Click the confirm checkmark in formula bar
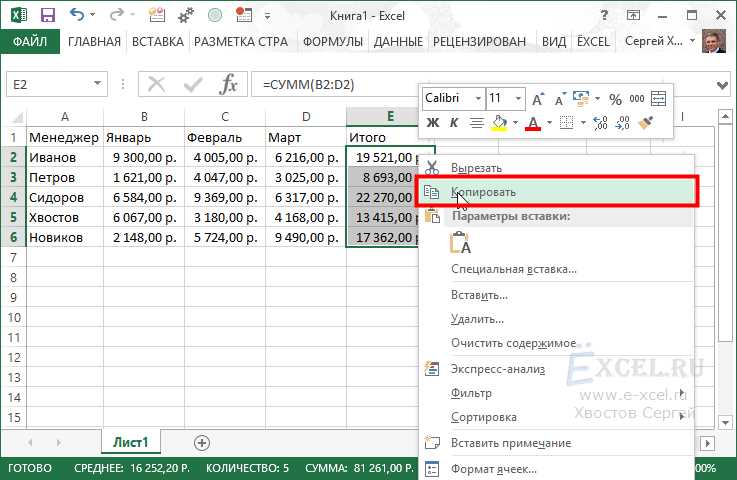The image size is (737, 480). pyautogui.click(x=192, y=85)
